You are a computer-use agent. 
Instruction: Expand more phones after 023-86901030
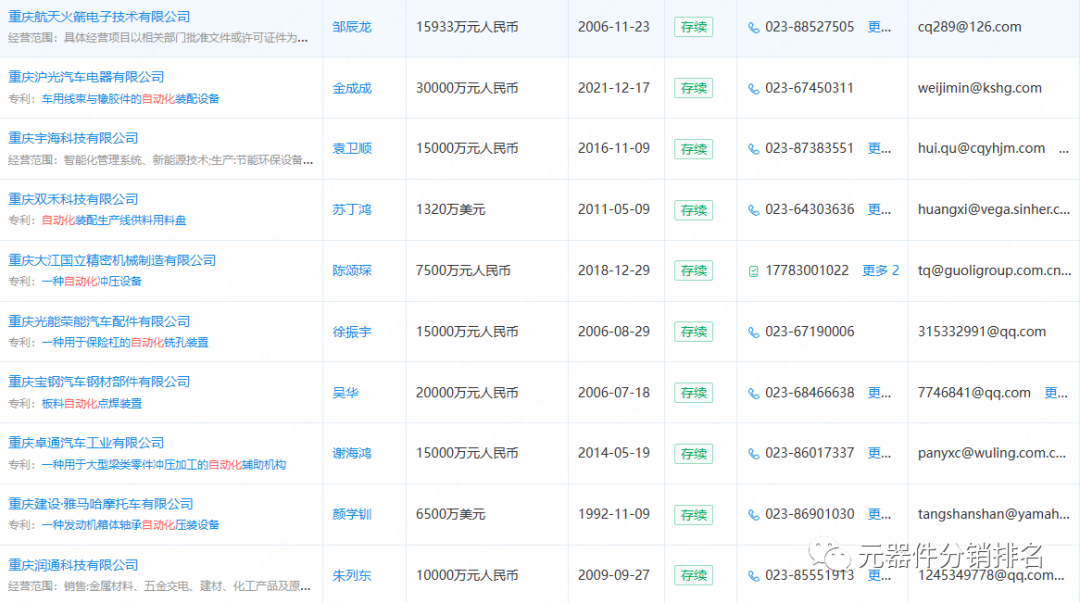point(879,514)
